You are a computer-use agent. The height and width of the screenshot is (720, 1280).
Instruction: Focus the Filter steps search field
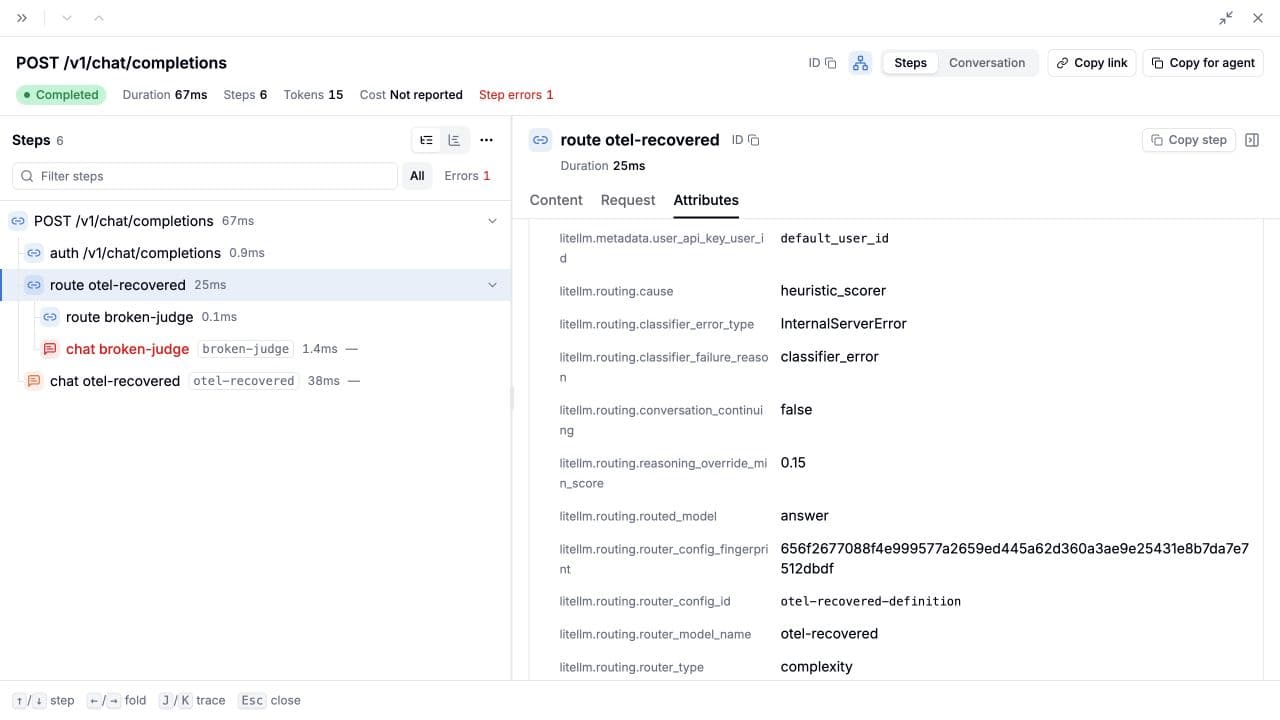point(204,176)
